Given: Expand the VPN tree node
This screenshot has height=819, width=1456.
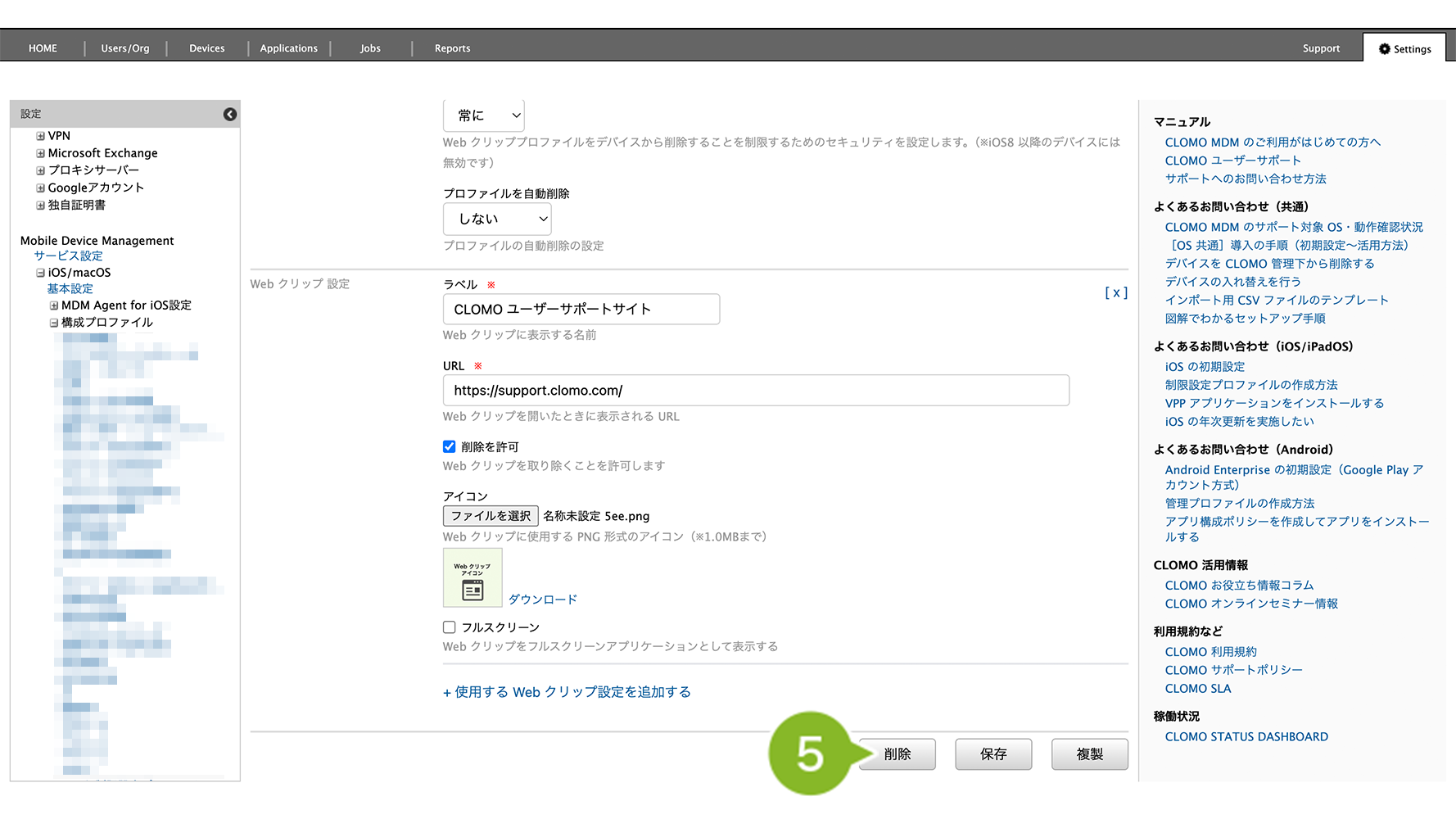Looking at the screenshot, I should pos(40,136).
